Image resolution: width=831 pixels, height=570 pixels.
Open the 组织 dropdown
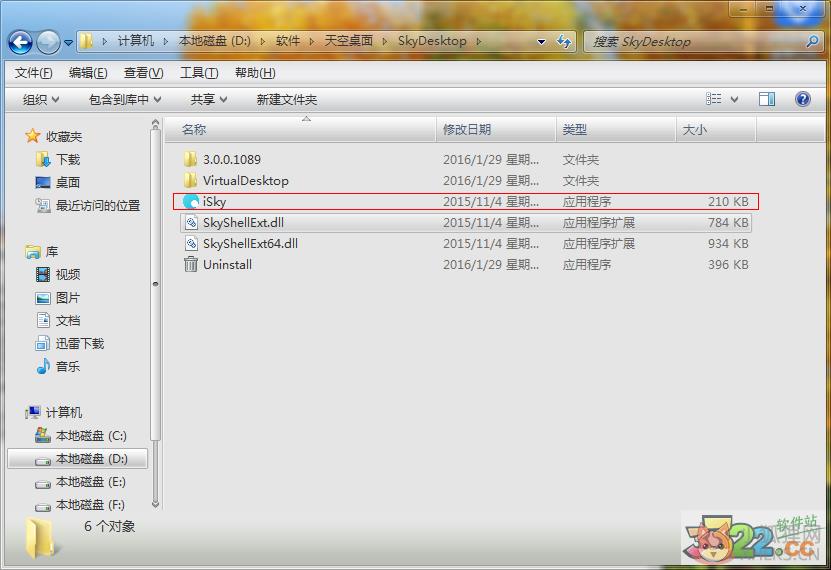coord(41,99)
